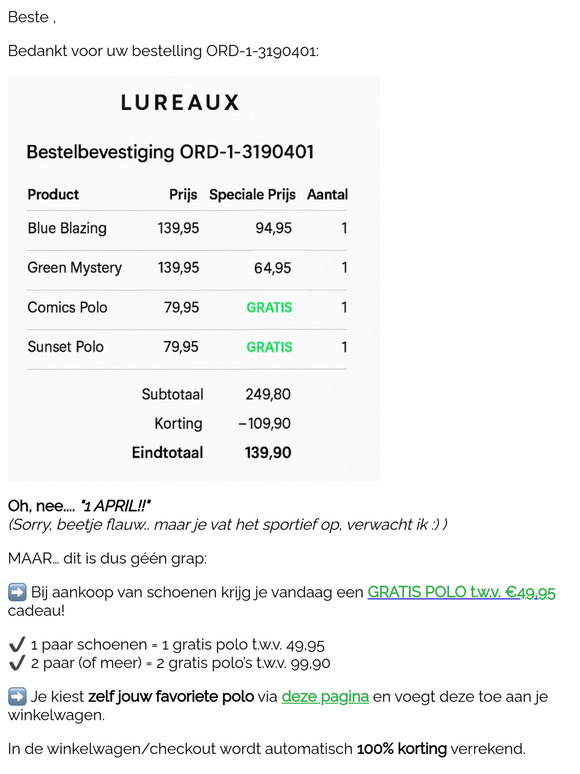Open the GRATIS POLO t.w.v. €49,95 link

pos(462,592)
